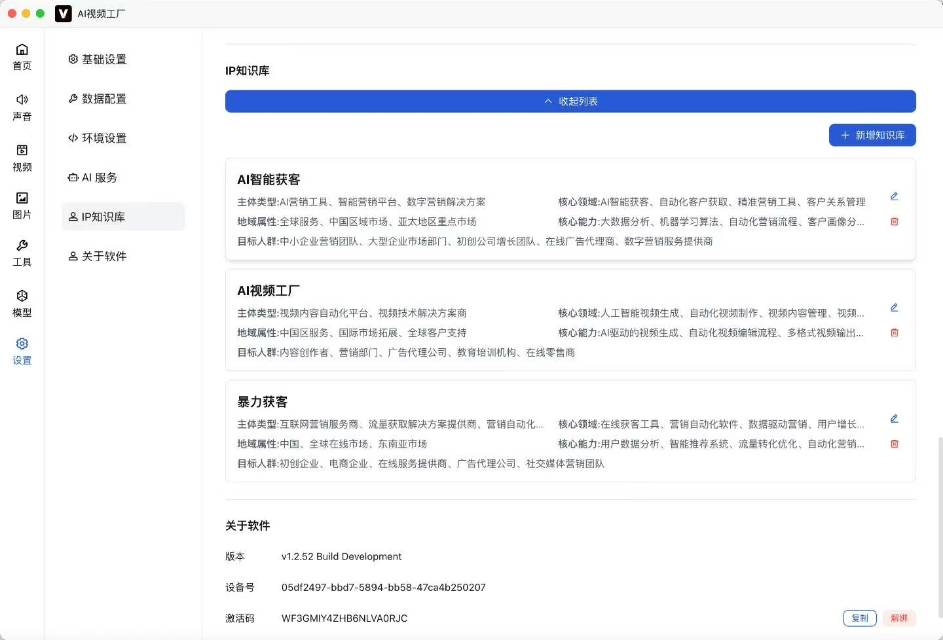Delete the 暴力获客 knowledge base
The height and width of the screenshot is (640, 943).
click(894, 444)
